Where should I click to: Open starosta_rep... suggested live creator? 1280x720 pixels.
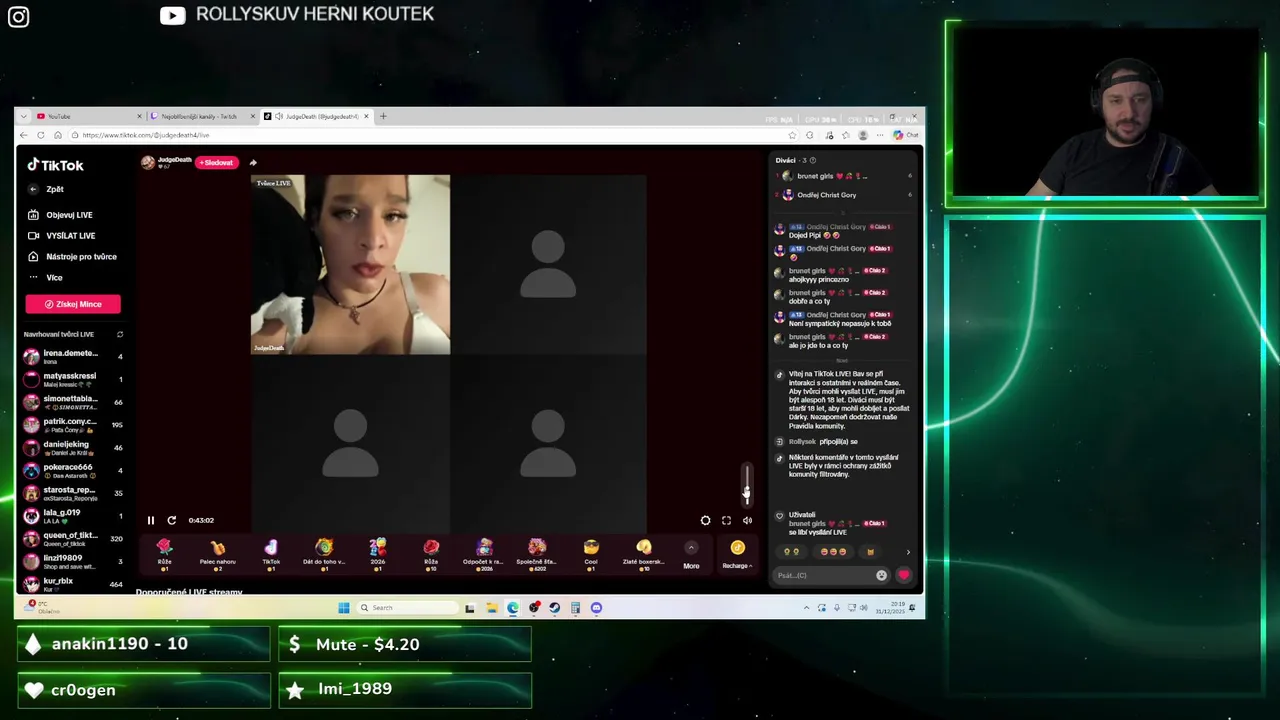(73, 493)
